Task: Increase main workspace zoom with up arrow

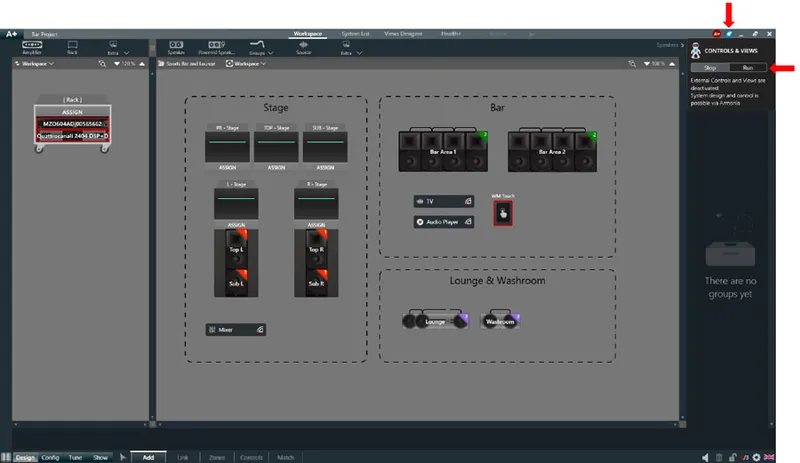Action: (672, 64)
